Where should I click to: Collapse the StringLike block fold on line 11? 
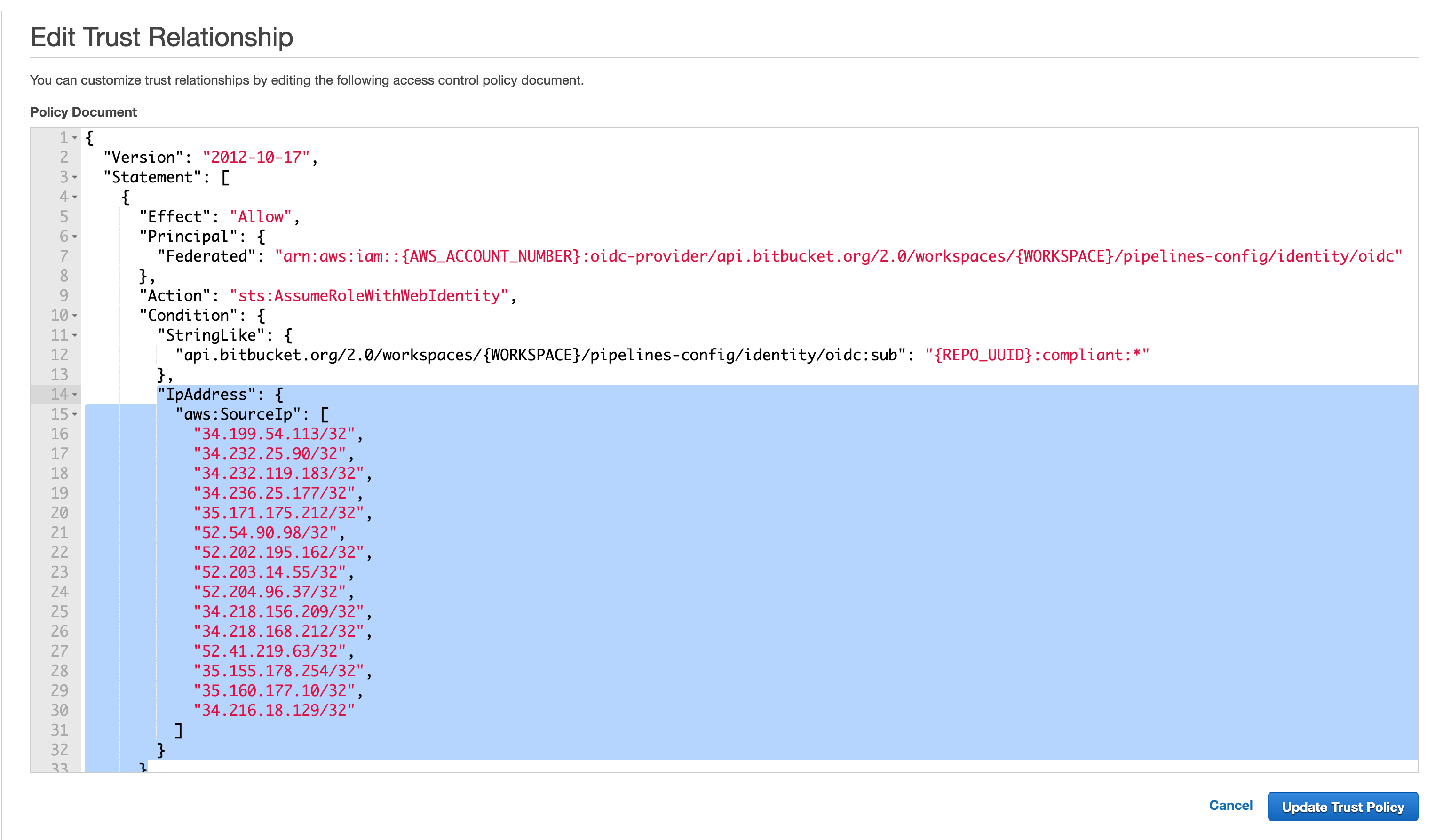point(75,335)
